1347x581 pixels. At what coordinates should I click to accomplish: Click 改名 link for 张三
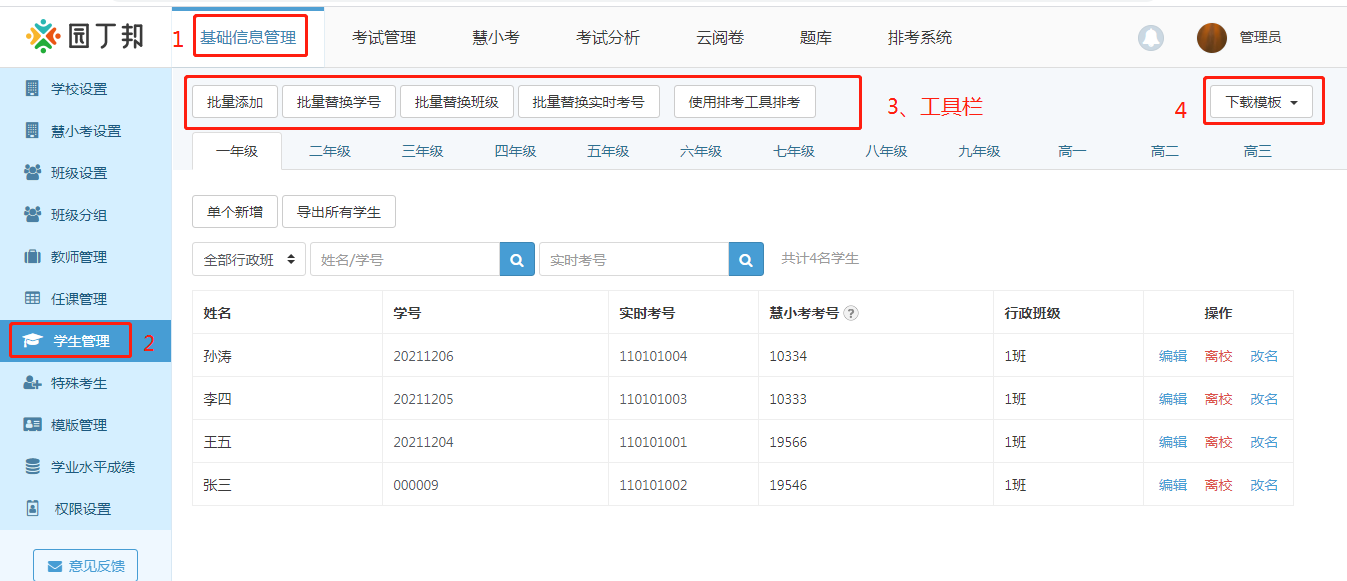[1264, 485]
